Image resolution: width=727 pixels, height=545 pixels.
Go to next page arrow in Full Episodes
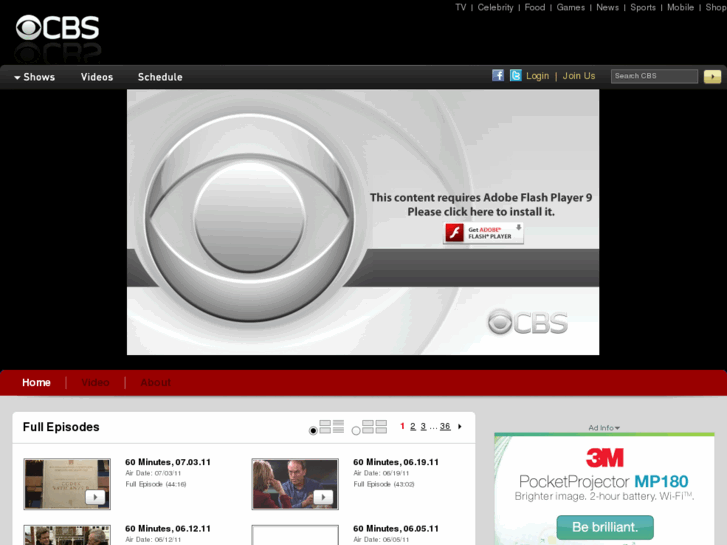[459, 426]
